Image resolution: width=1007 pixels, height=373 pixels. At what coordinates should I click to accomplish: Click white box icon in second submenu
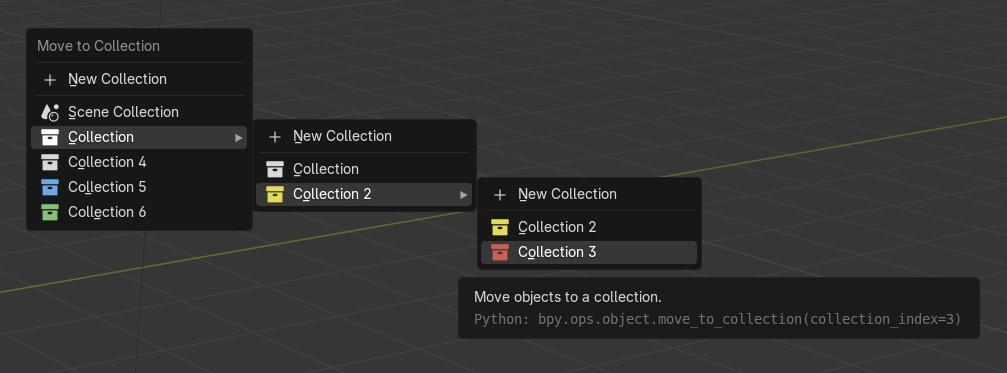pos(274,169)
